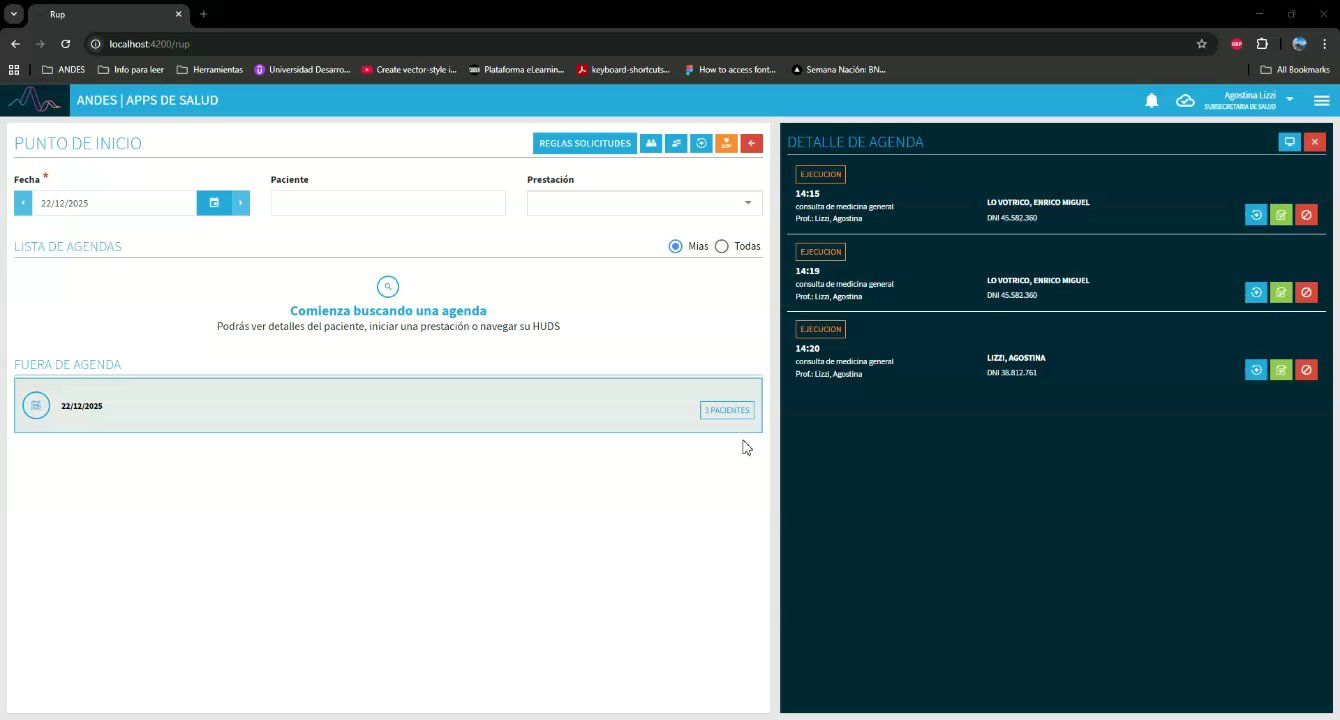The image size is (1340, 720).
Task: Open the hamburger main menu
Action: [1321, 100]
